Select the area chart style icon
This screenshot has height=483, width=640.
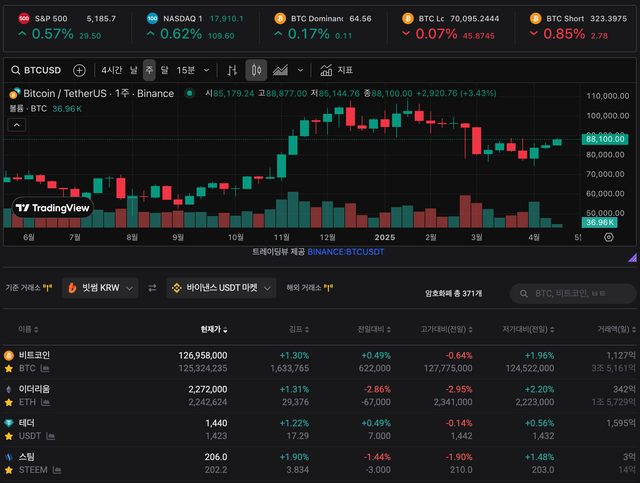tap(280, 70)
